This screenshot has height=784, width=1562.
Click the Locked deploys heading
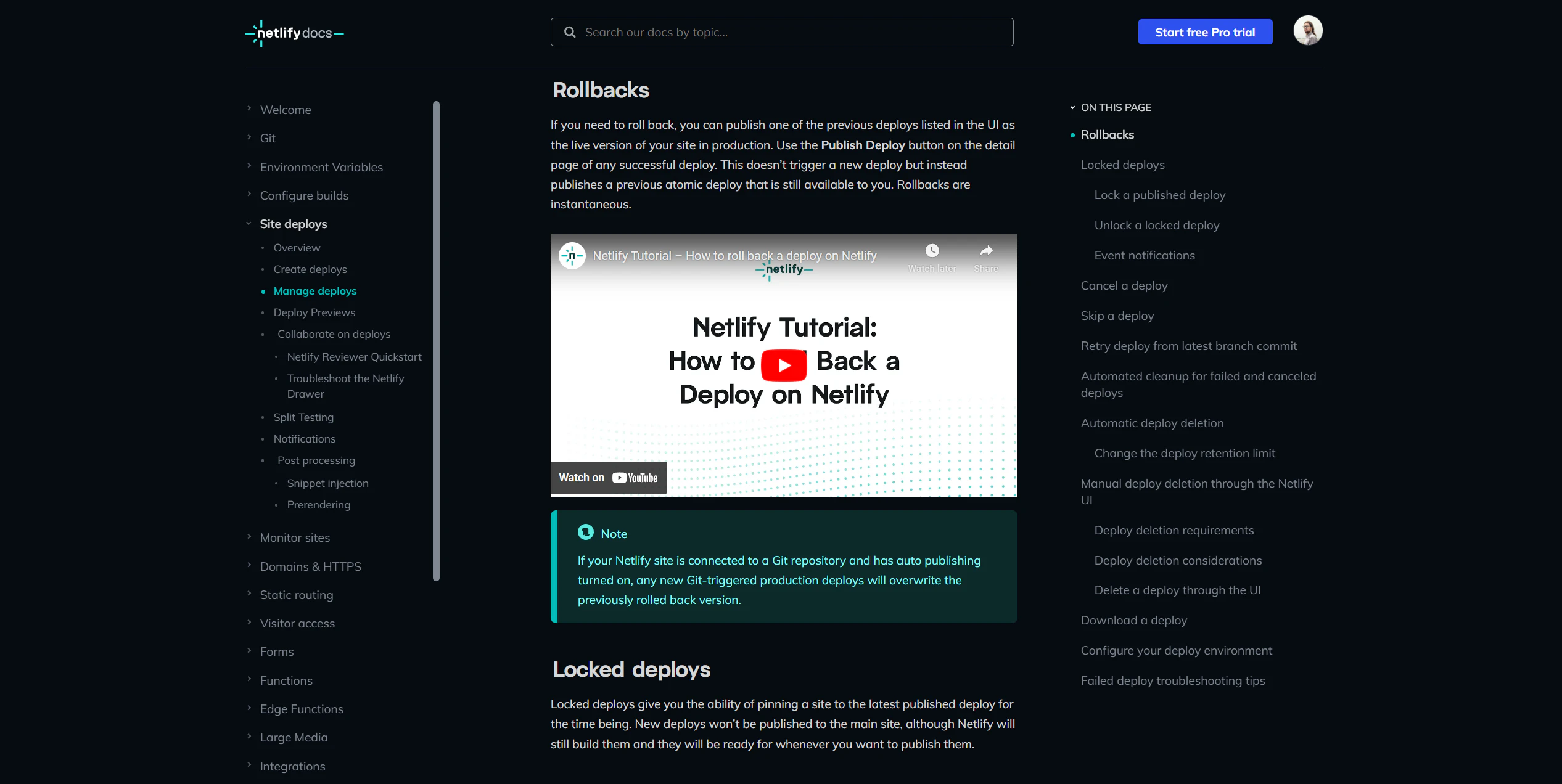click(x=631, y=669)
